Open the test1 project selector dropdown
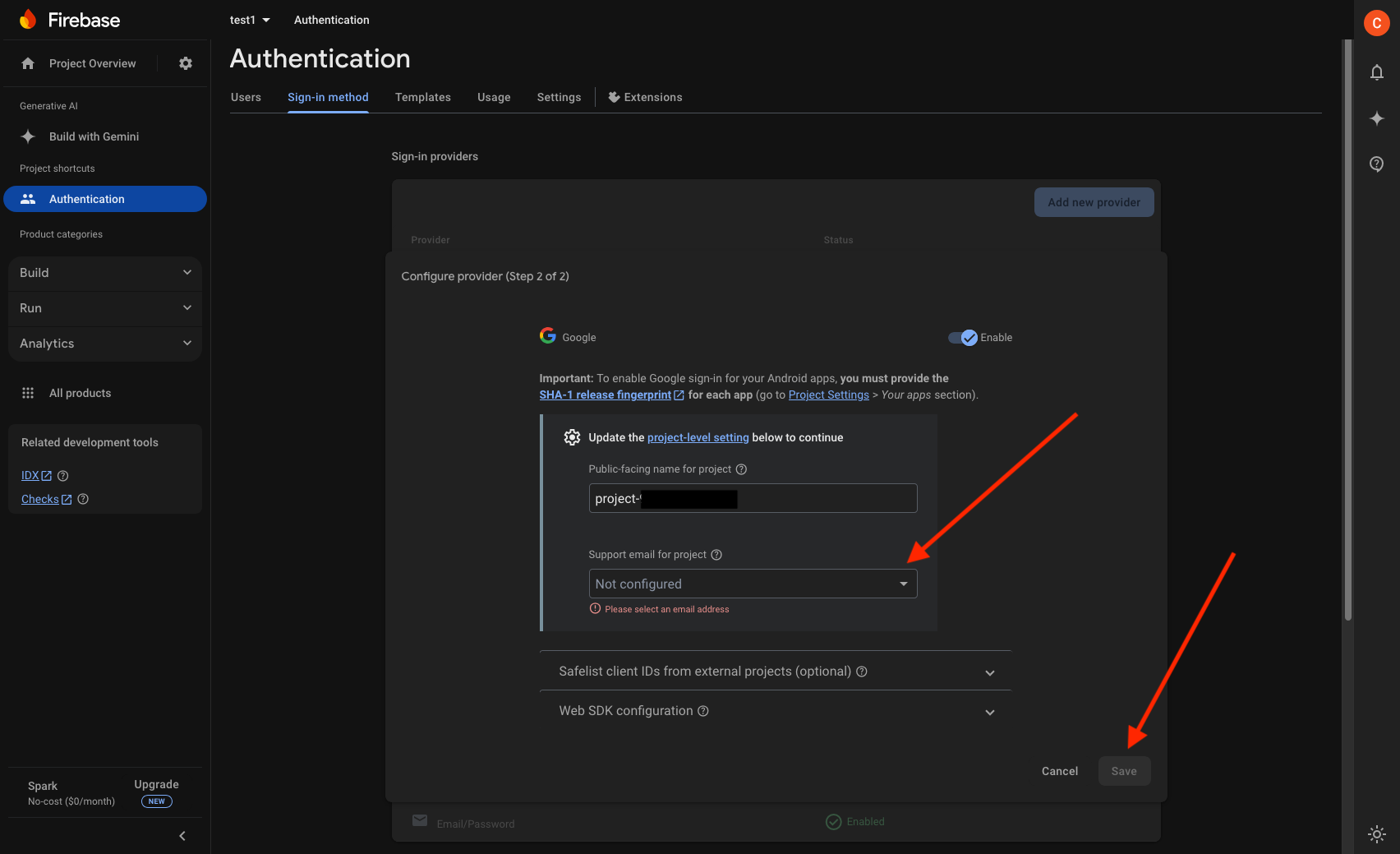 click(250, 20)
